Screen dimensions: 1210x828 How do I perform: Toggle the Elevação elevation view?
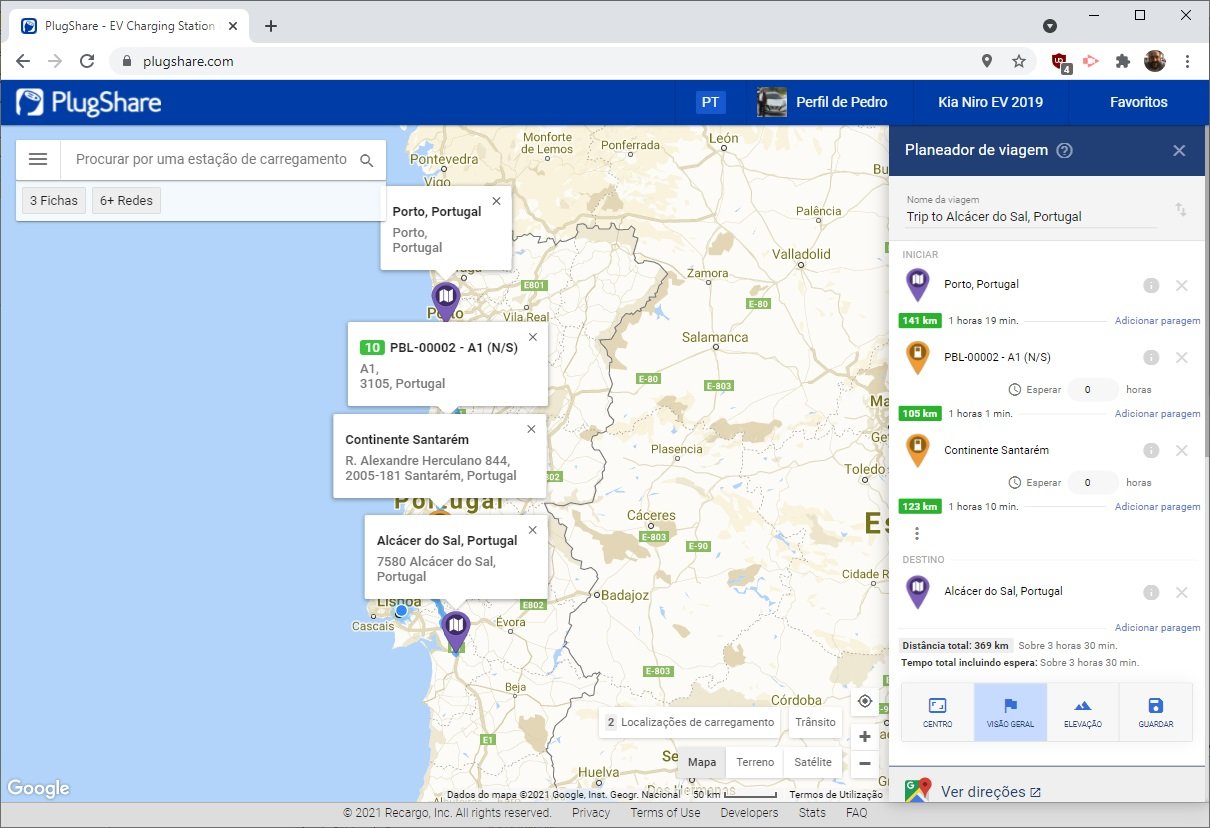pos(1082,712)
